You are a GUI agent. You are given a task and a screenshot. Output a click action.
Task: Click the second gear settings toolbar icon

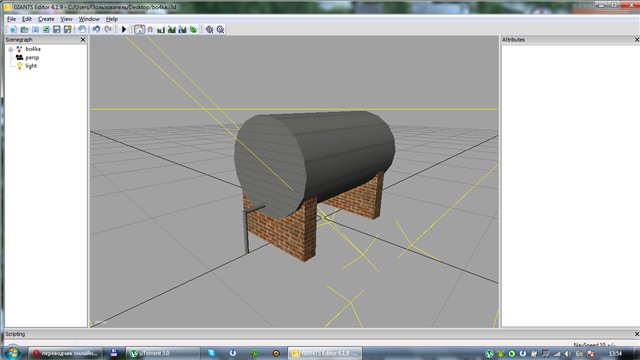pyautogui.click(x=220, y=29)
